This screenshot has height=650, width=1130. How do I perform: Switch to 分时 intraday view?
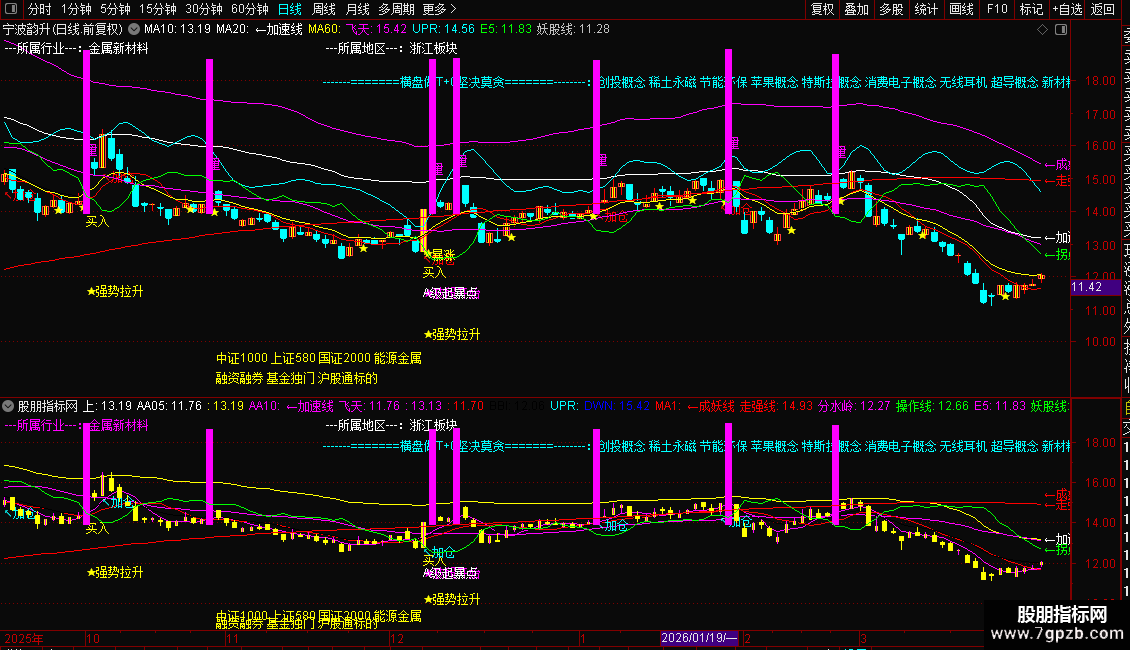[40, 9]
